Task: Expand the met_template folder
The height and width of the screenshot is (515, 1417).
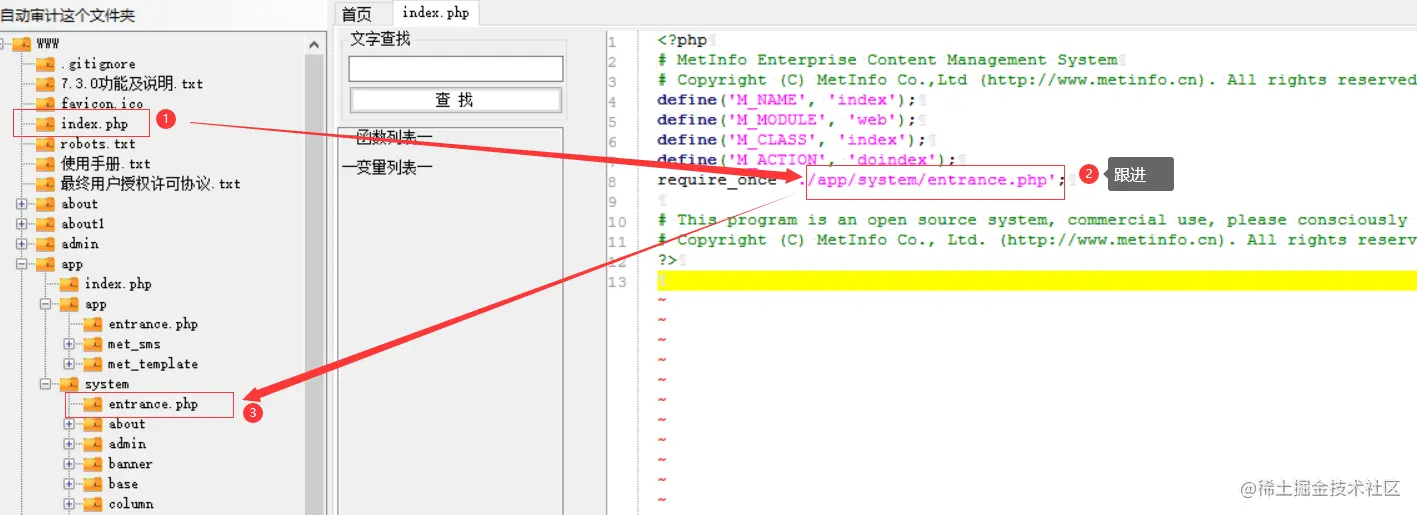Action: tap(69, 364)
